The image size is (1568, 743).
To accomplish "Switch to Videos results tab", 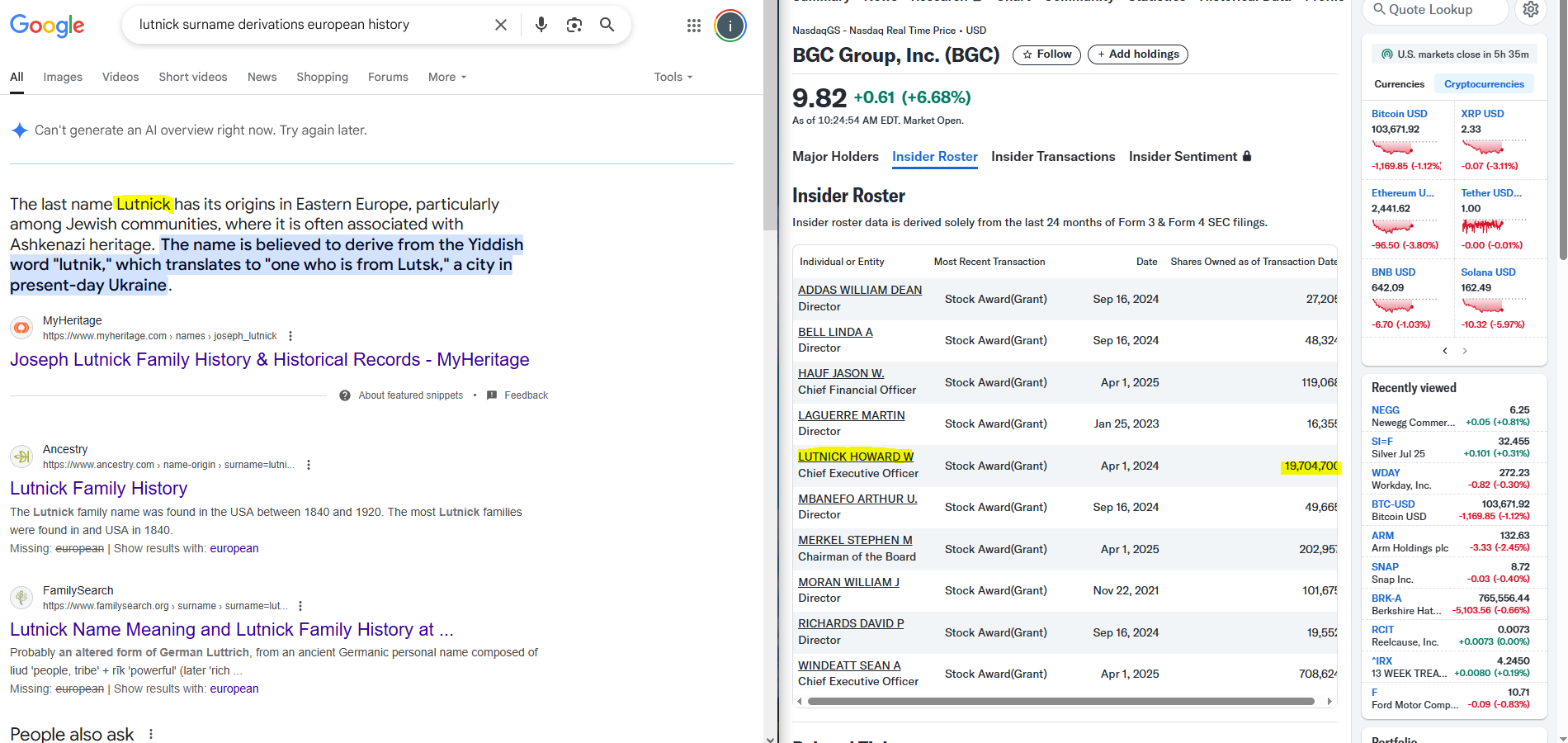I will [120, 77].
